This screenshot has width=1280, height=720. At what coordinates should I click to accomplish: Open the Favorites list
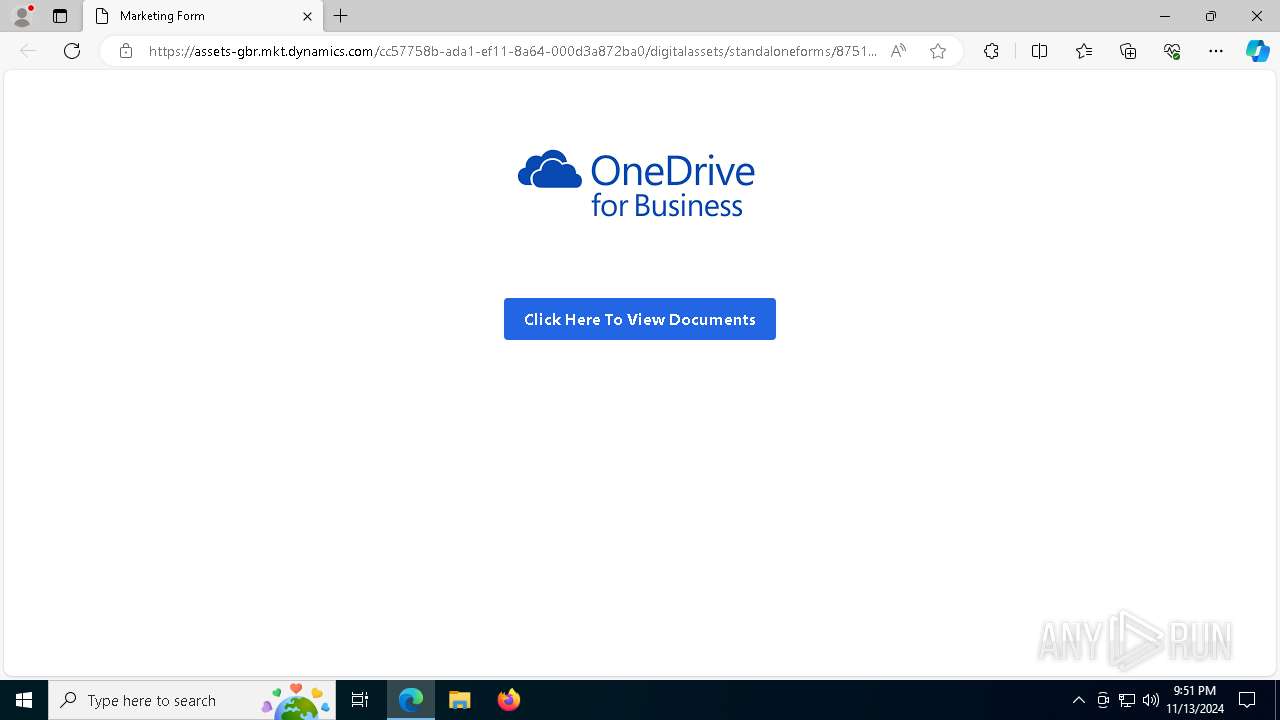pyautogui.click(x=1084, y=51)
